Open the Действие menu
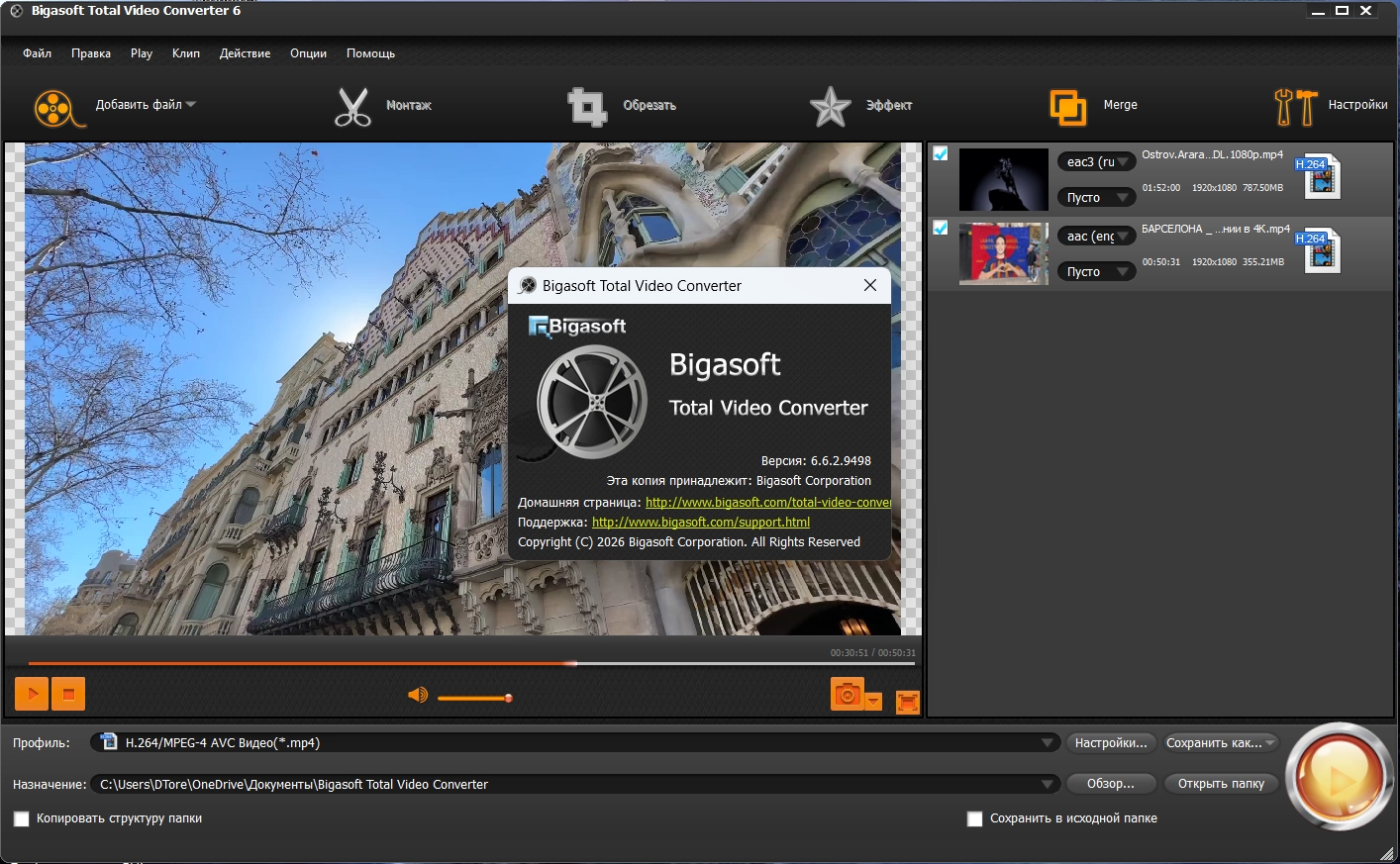Viewport: 1400px width, 864px height. pos(245,53)
